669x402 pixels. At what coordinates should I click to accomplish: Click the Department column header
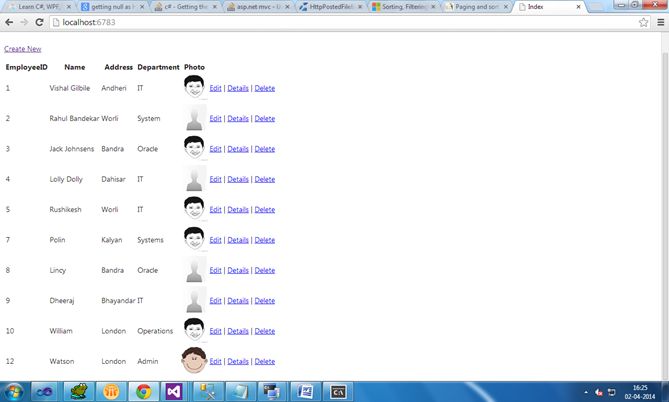[x=158, y=67]
